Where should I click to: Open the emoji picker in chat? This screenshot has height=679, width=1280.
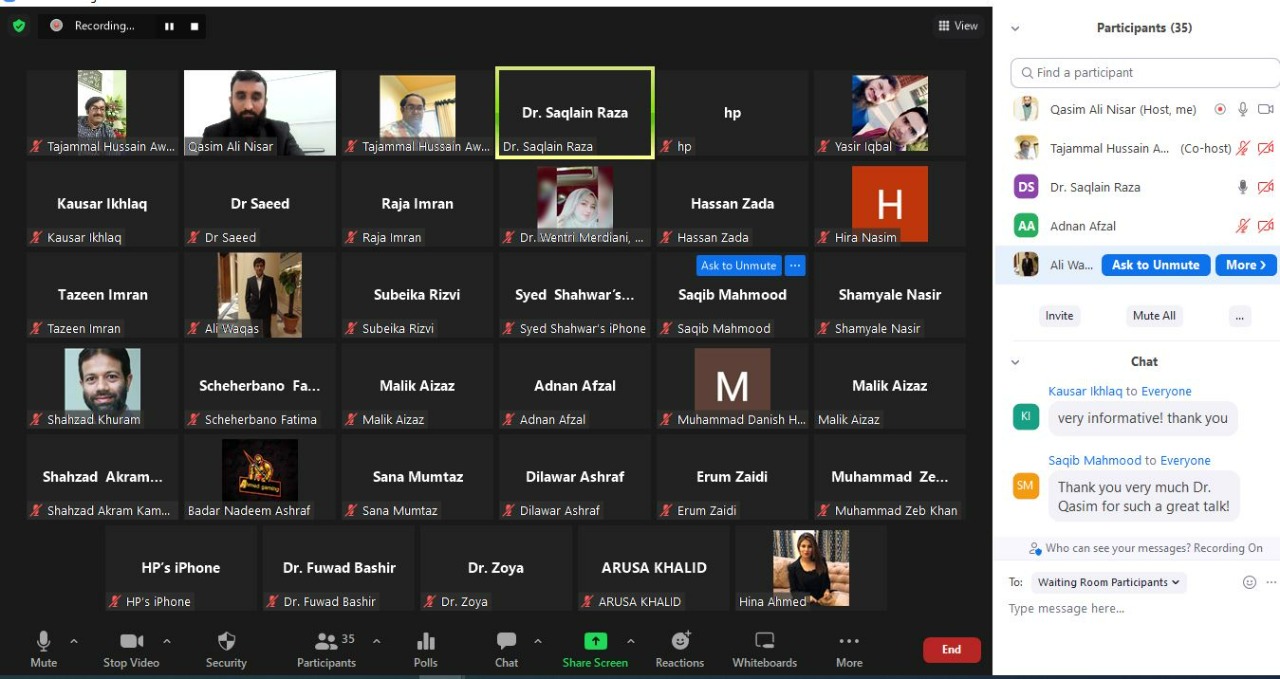tap(1249, 582)
